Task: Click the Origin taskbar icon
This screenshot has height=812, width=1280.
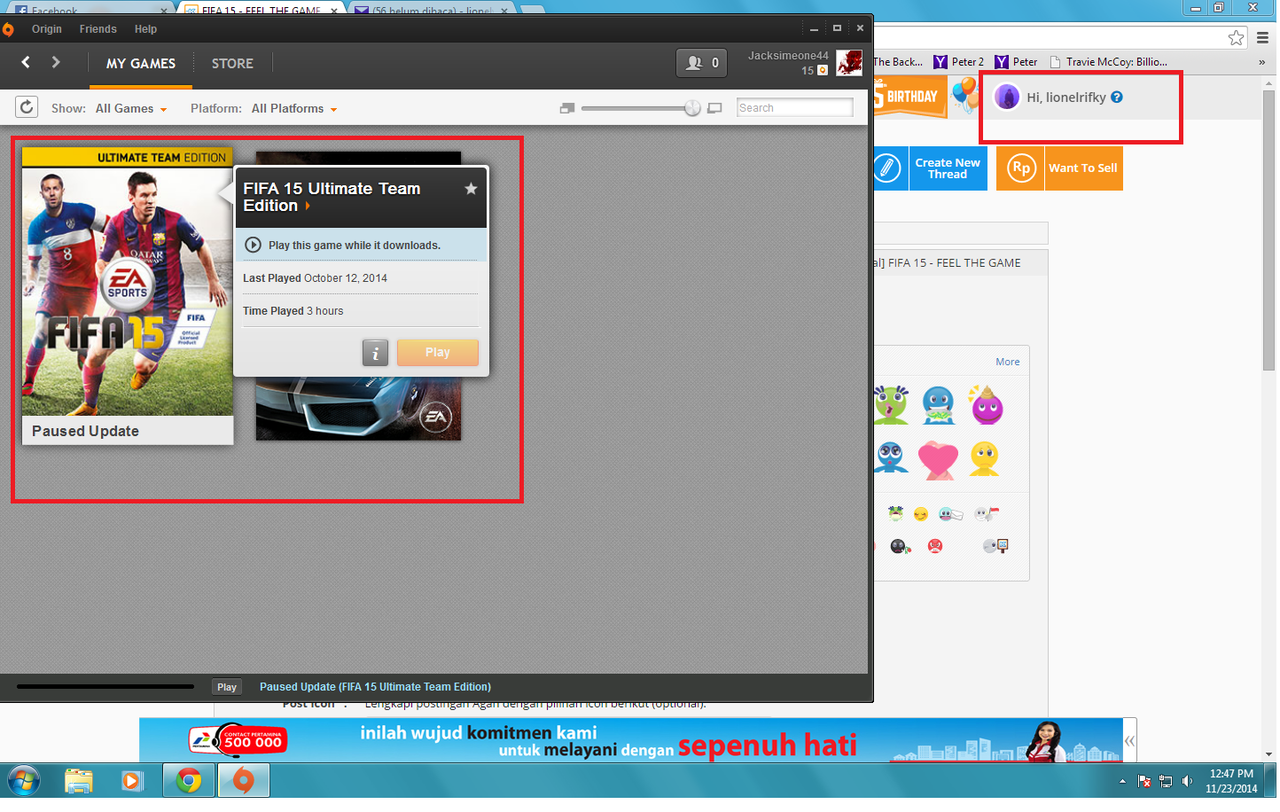Action: point(243,780)
